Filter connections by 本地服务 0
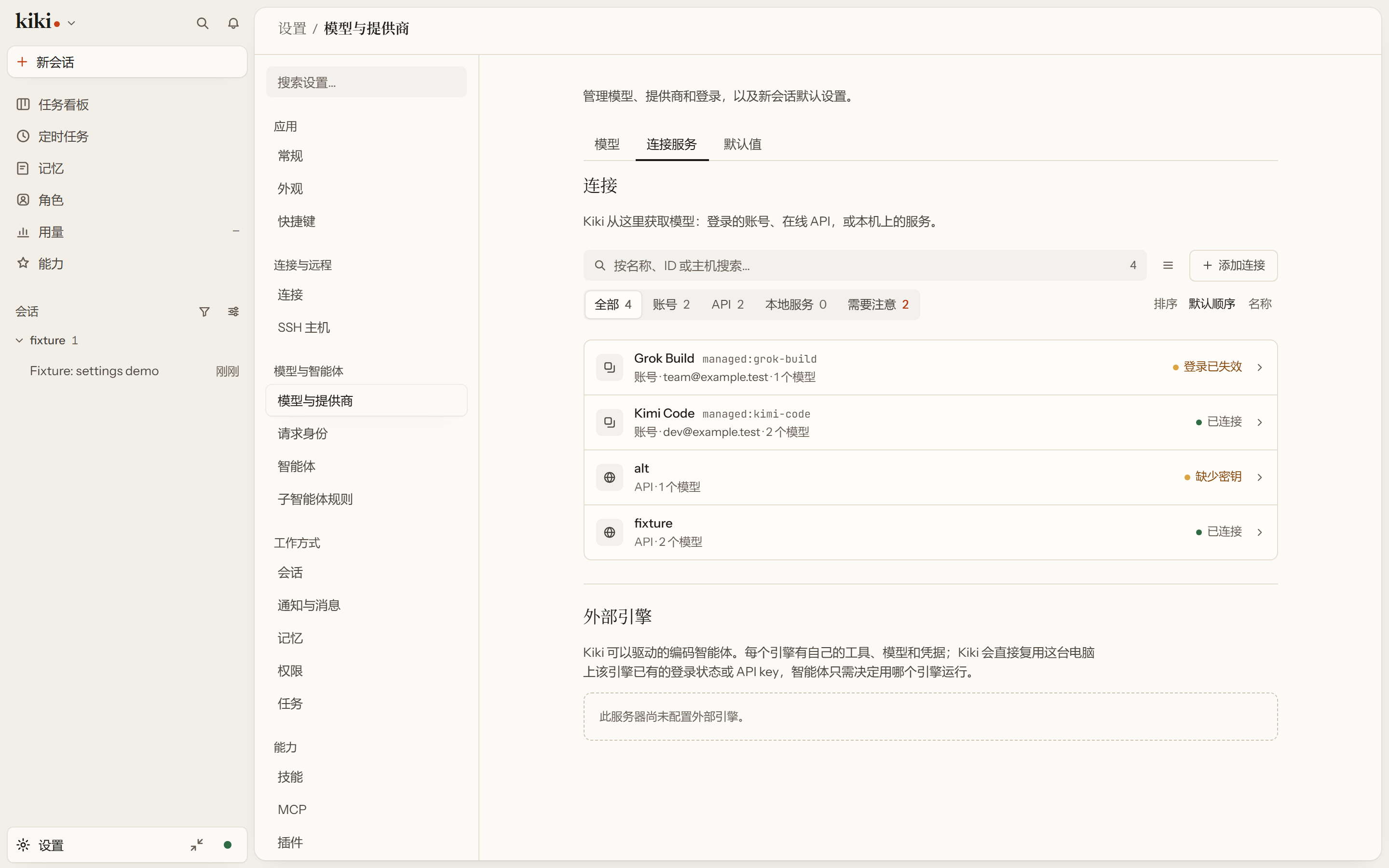This screenshot has height=868, width=1389. coord(795,304)
